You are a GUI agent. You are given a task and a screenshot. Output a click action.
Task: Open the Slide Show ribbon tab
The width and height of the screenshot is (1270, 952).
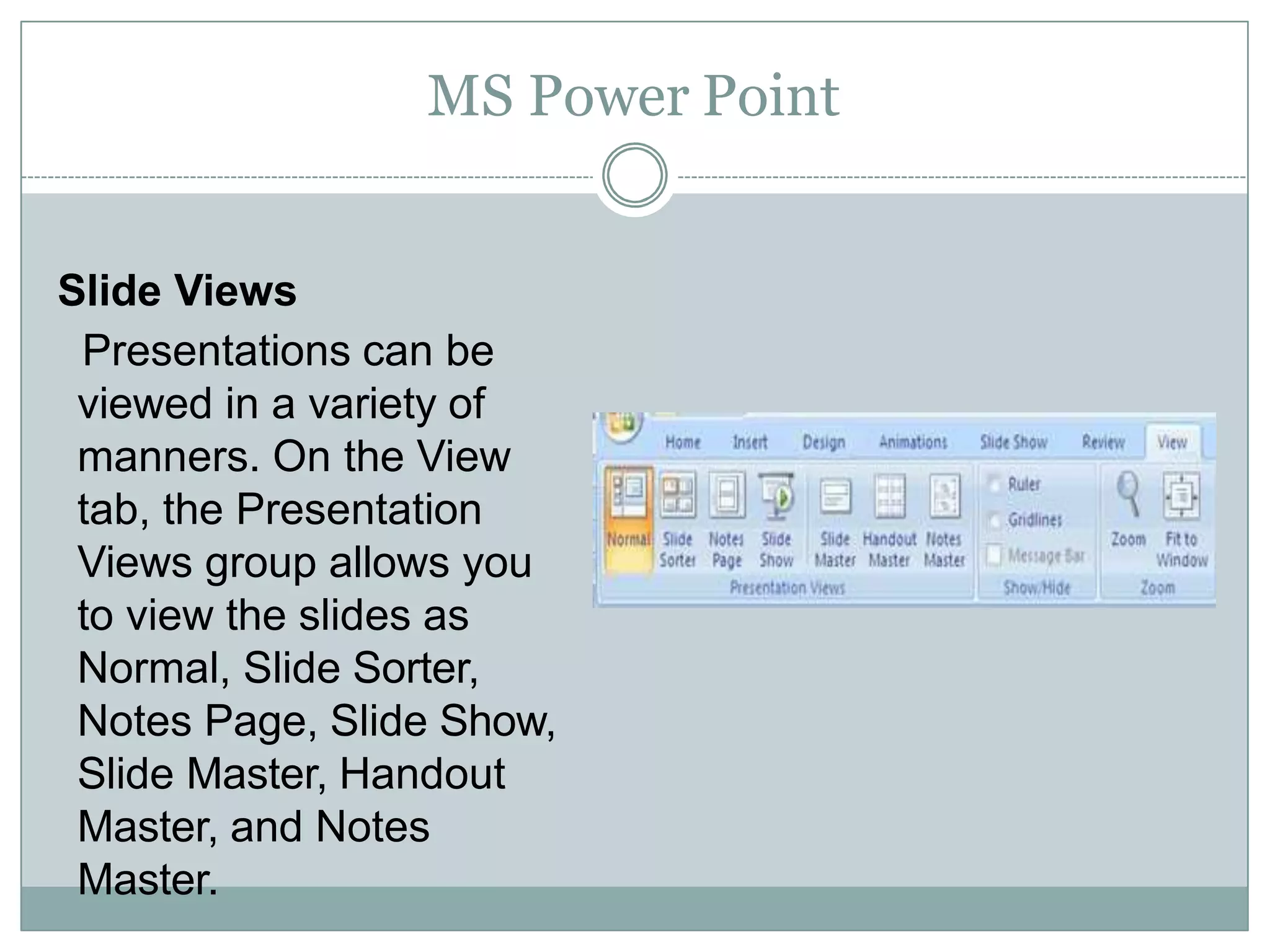(1014, 442)
